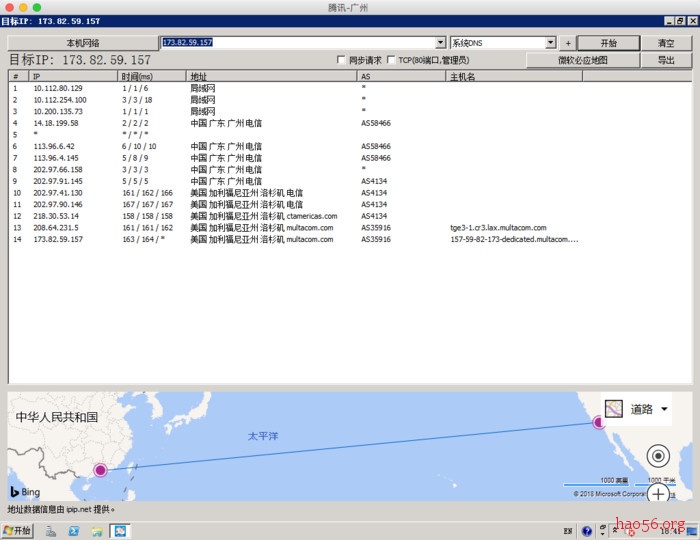The image size is (700, 540).
Task: Click the # column header
Action: (x=18, y=76)
